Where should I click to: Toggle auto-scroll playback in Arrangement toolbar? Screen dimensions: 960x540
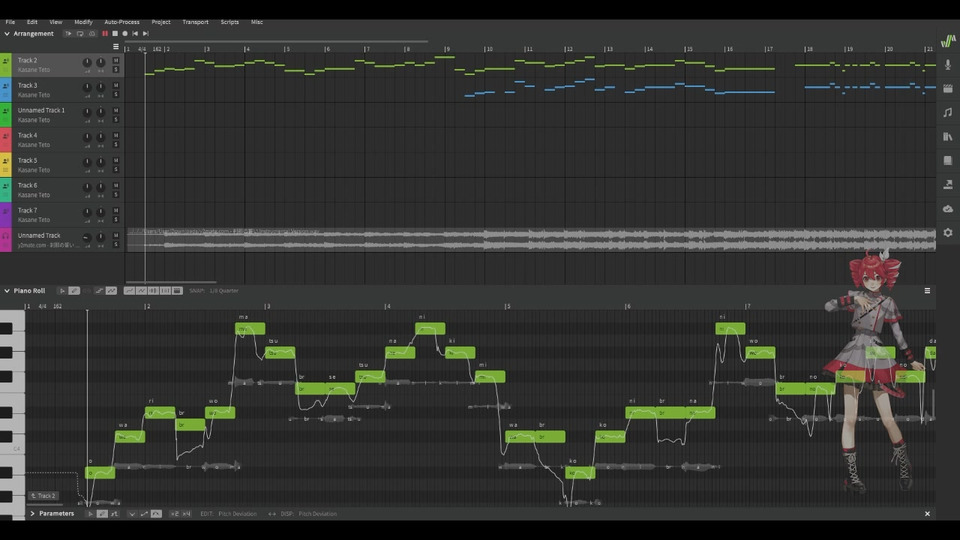(x=69, y=34)
